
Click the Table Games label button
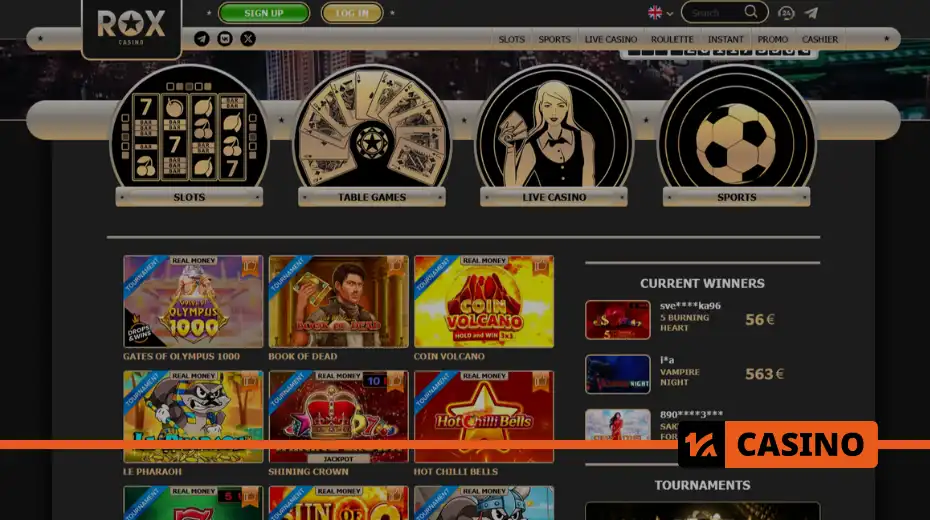point(372,197)
